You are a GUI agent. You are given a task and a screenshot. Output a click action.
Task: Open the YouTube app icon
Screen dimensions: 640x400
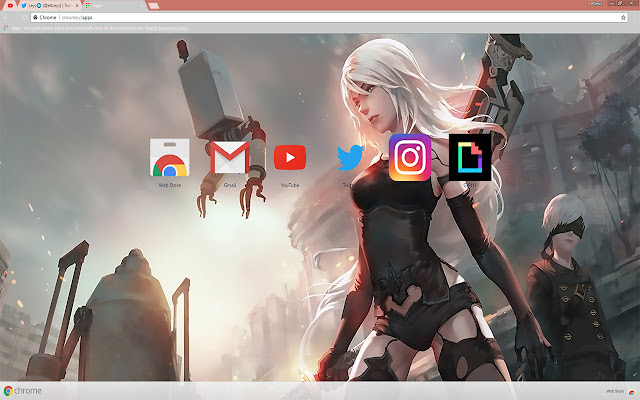point(290,157)
